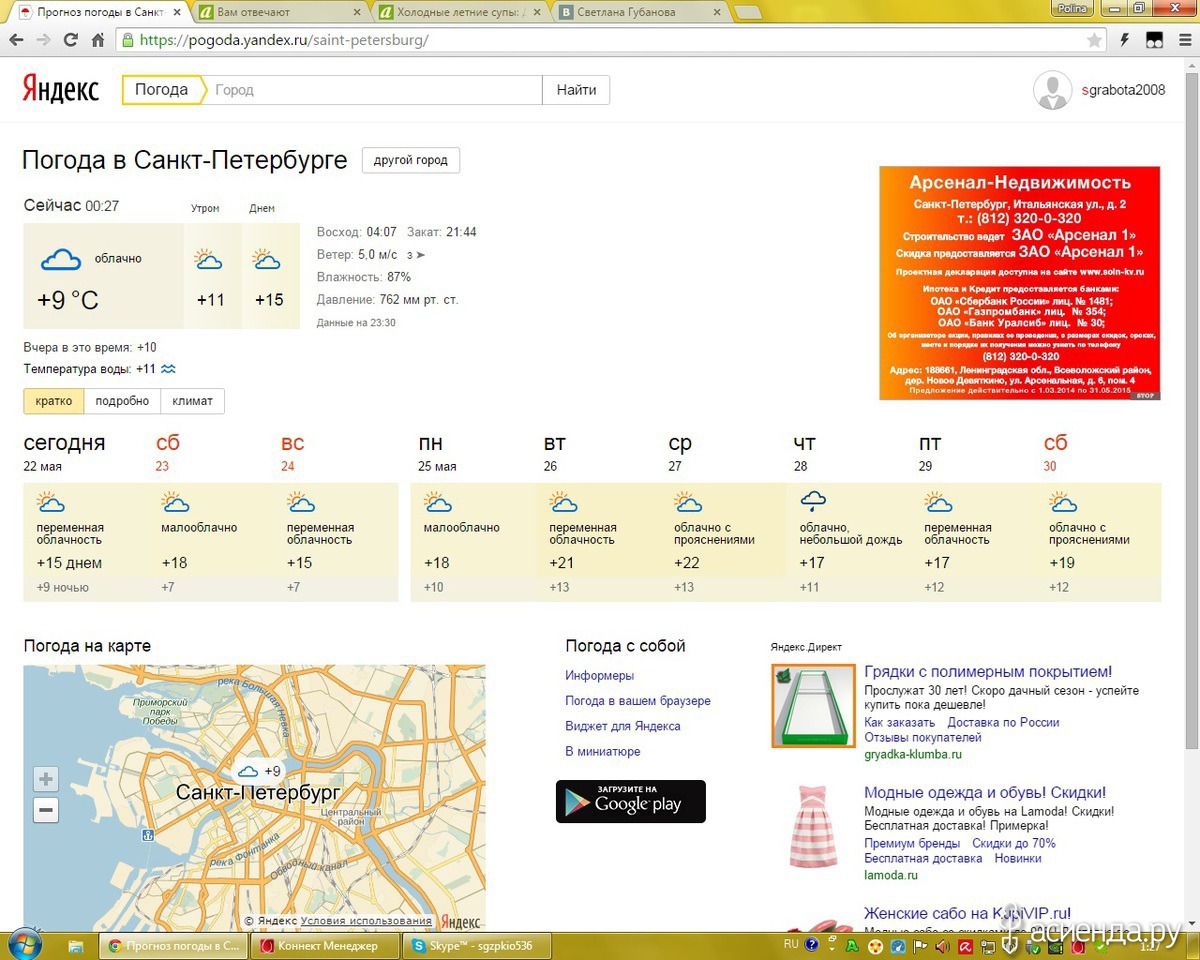Viewport: 1200px width, 960px height.
Task: Click the browser Back arrow
Action: tap(17, 41)
